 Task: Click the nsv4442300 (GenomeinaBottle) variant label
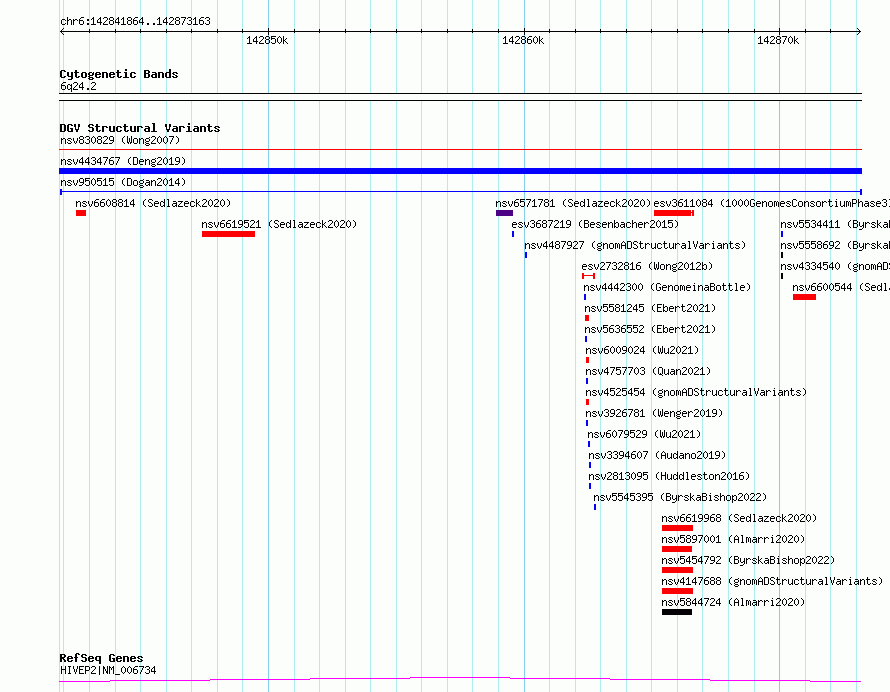(667, 287)
